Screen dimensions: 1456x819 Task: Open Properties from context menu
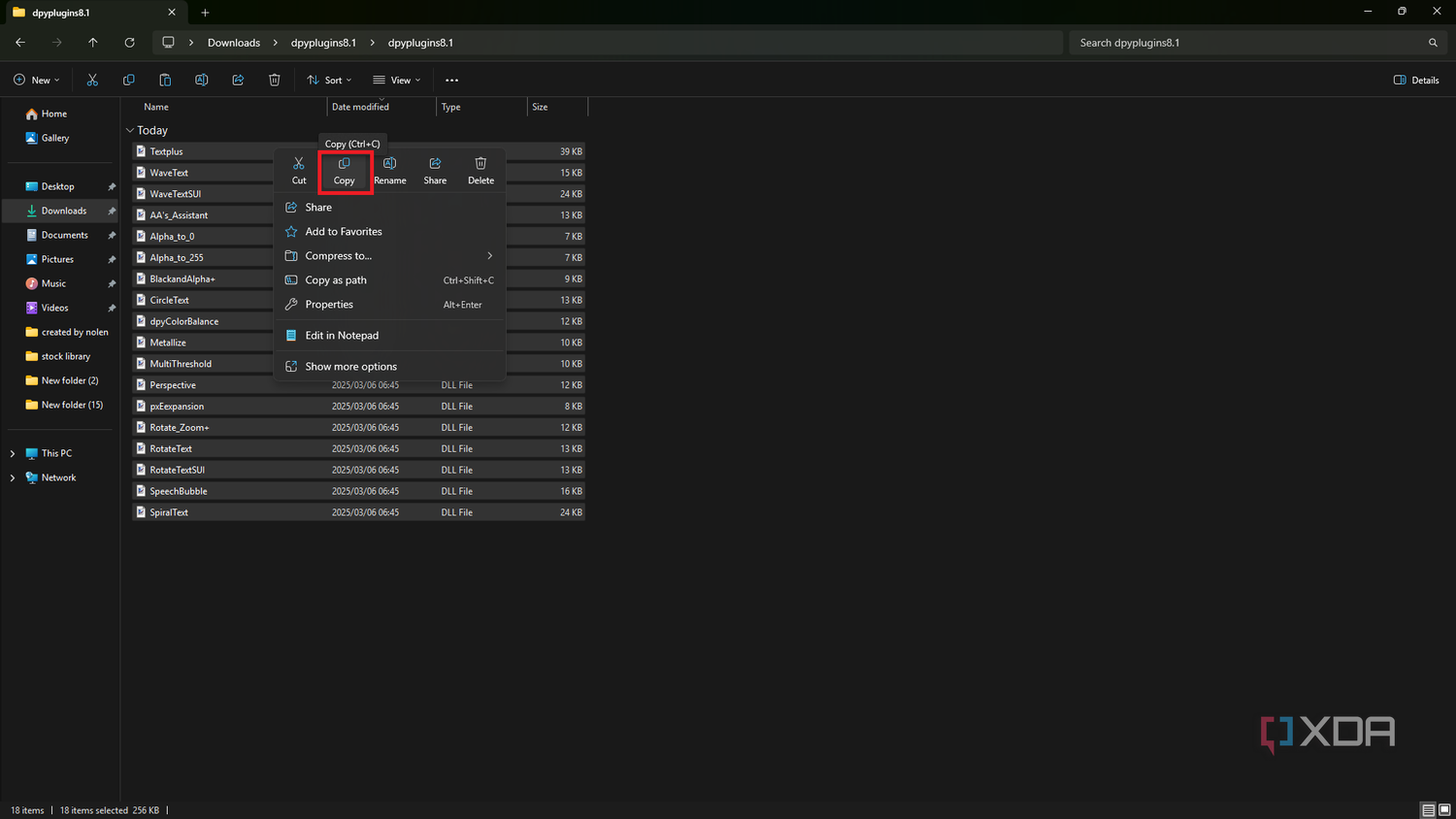click(x=389, y=305)
